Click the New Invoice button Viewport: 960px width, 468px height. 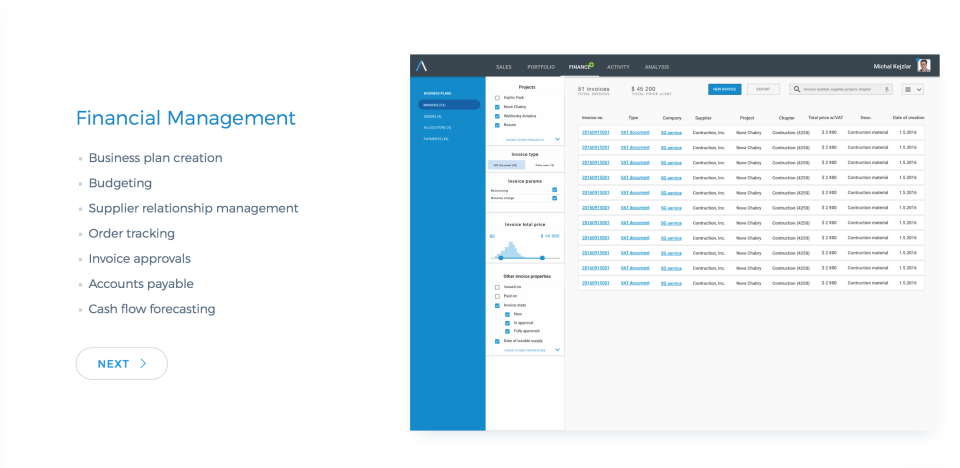tap(724, 89)
